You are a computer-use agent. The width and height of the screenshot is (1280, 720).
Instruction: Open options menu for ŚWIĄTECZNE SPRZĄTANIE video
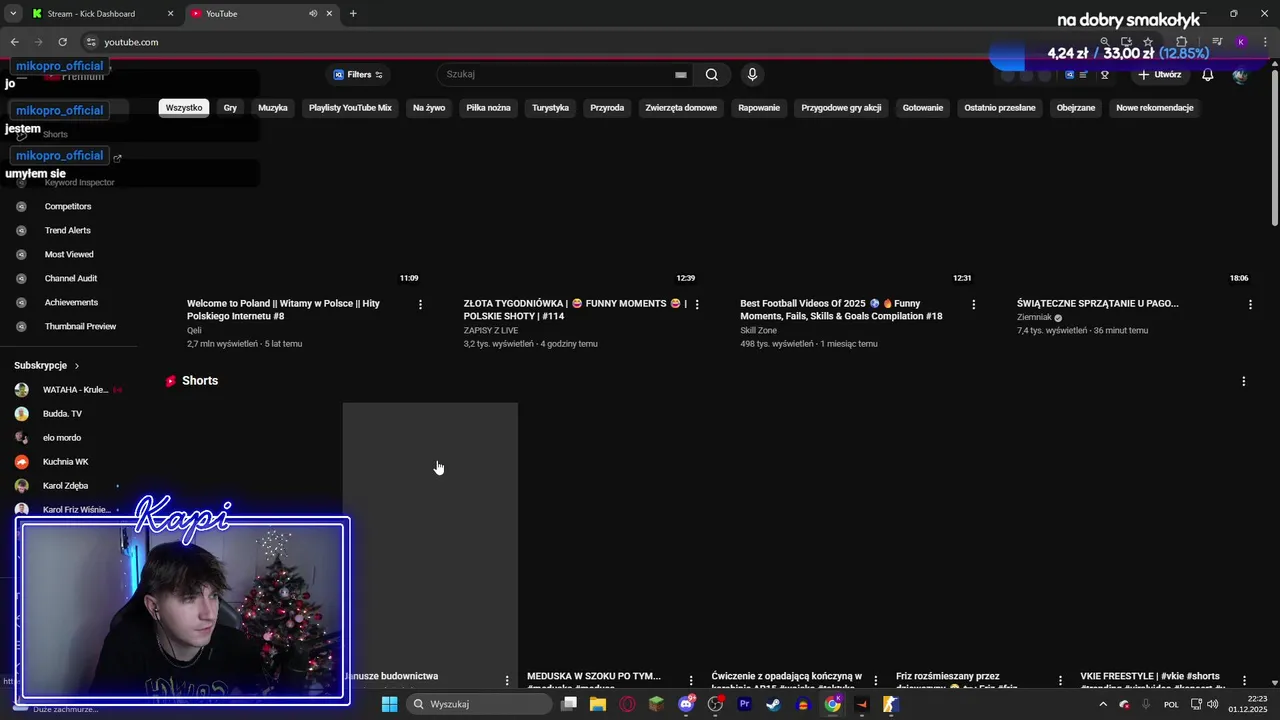pos(1250,304)
